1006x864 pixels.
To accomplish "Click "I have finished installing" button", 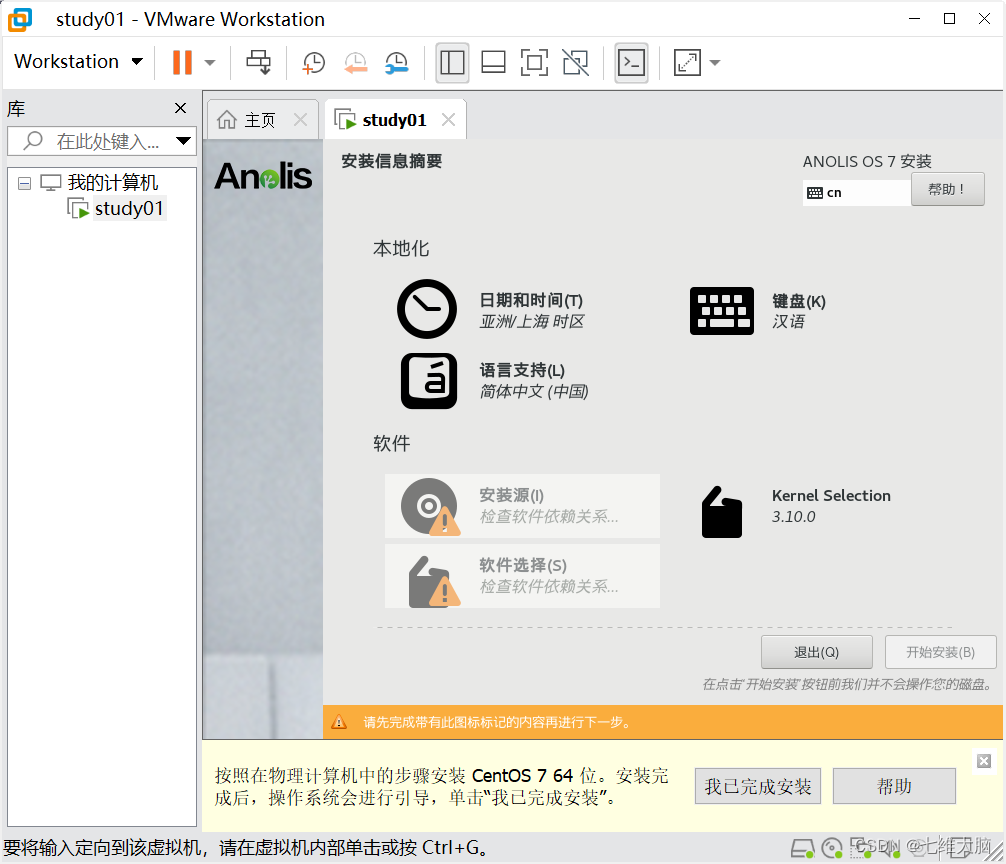I will coord(758,786).
